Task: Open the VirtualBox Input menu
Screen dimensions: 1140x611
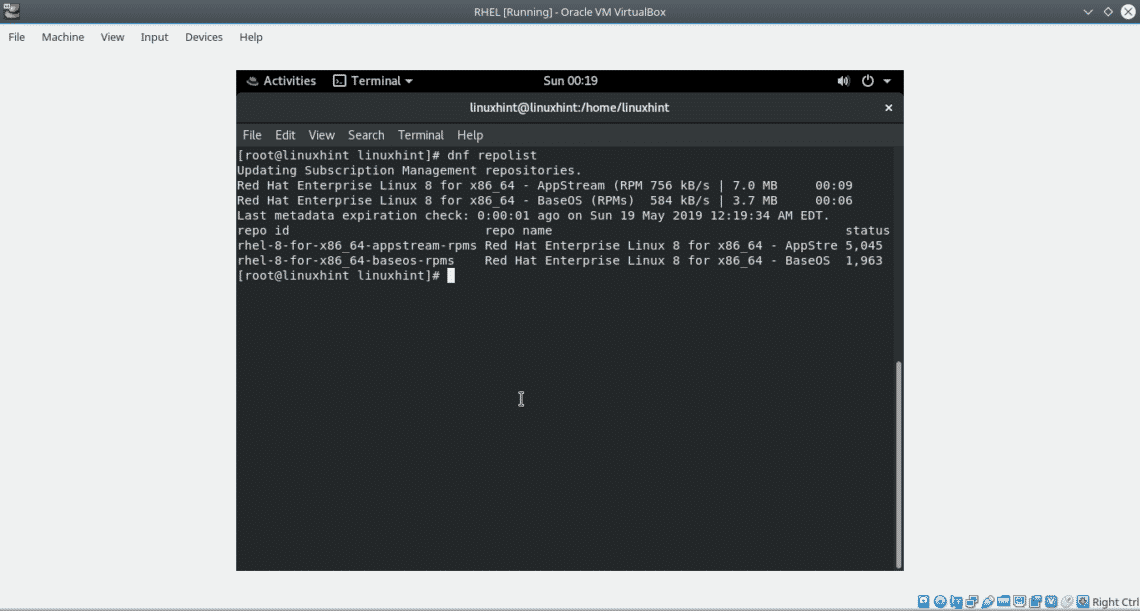Action: [154, 37]
